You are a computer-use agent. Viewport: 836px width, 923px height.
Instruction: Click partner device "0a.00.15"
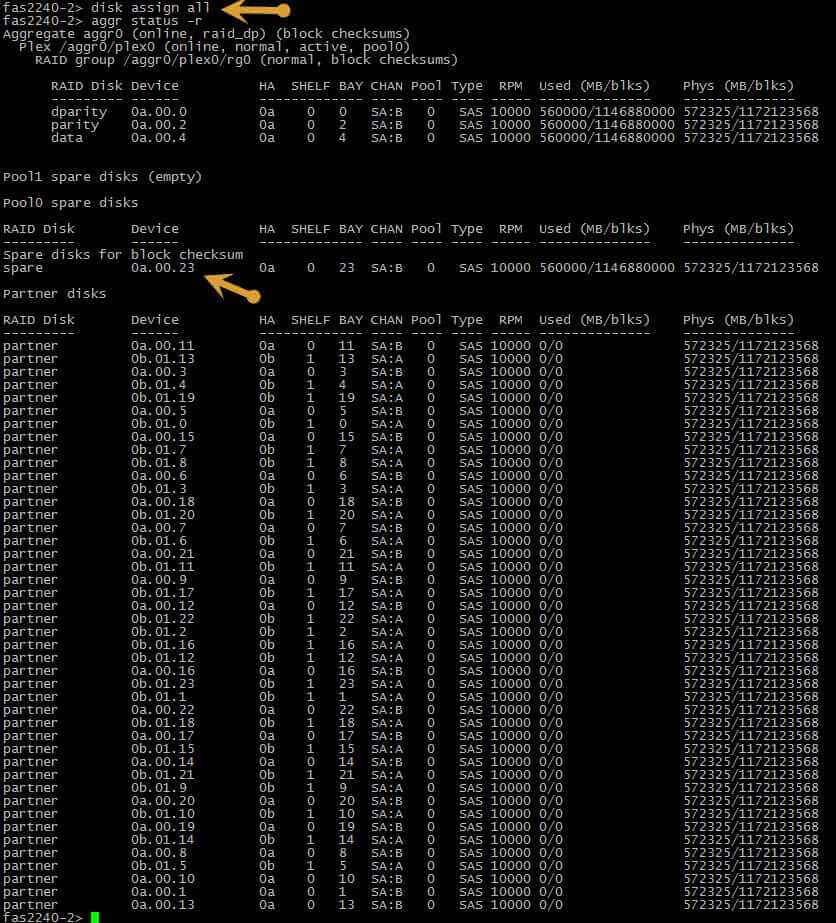click(x=162, y=437)
